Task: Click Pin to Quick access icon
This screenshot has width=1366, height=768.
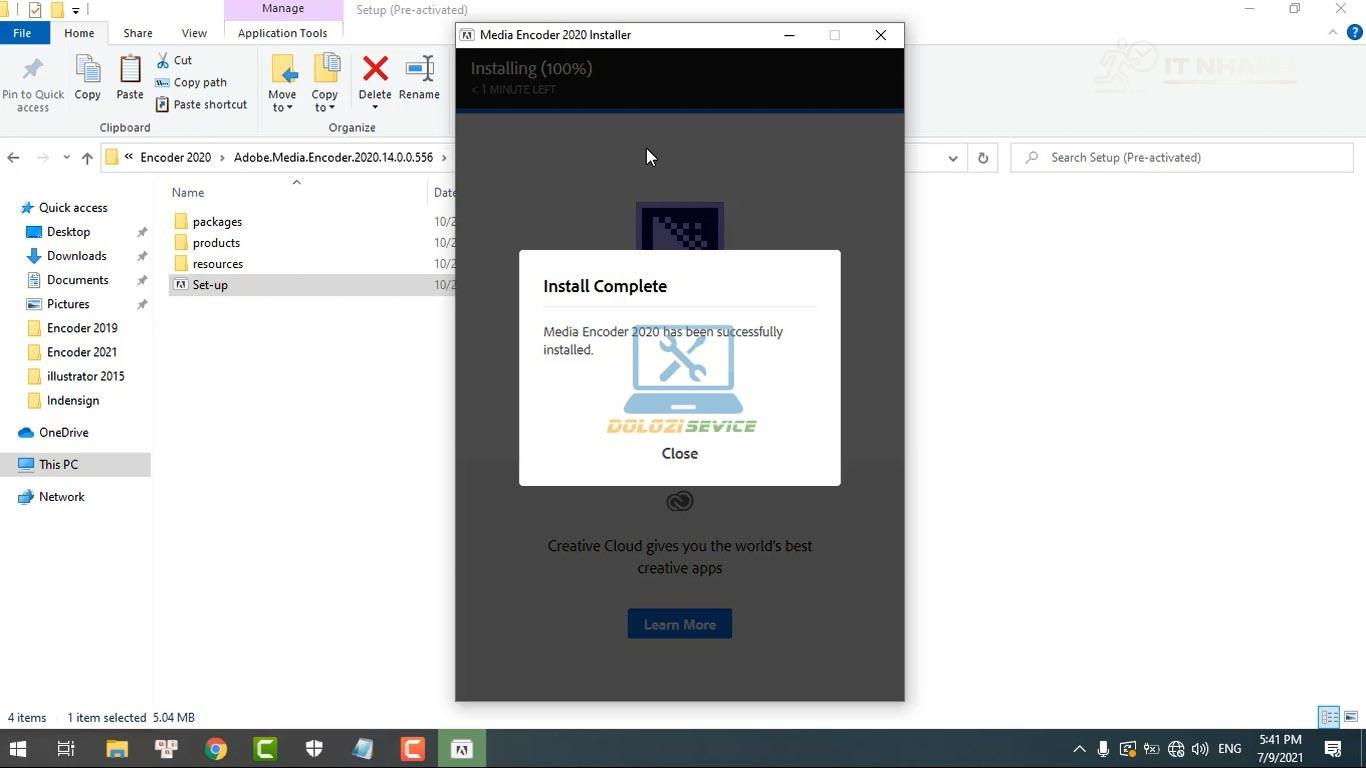Action: (33, 82)
